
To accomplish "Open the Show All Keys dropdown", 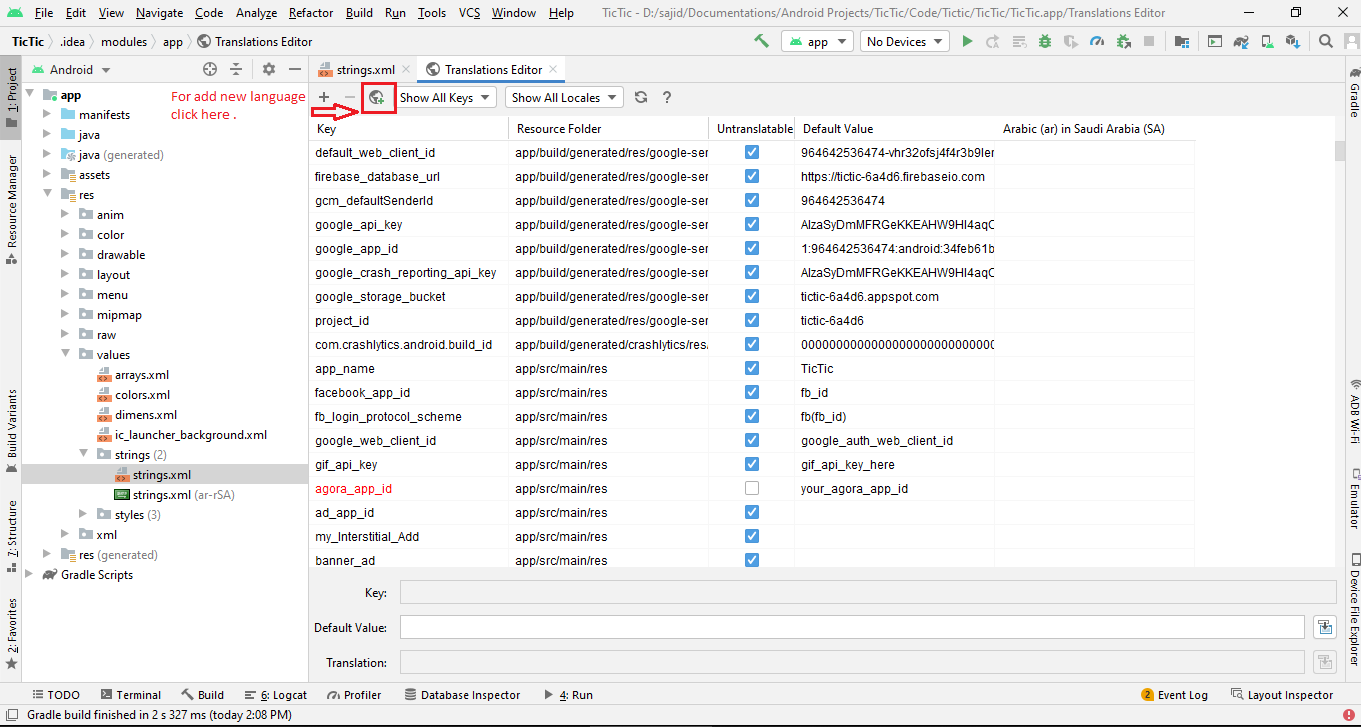I will click(x=445, y=97).
